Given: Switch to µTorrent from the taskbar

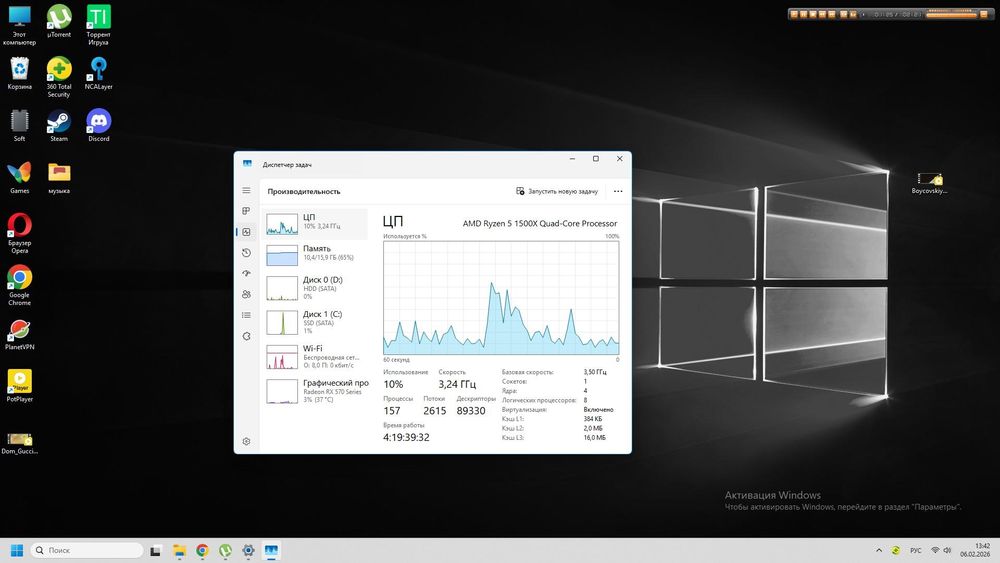Looking at the screenshot, I should point(225,551).
